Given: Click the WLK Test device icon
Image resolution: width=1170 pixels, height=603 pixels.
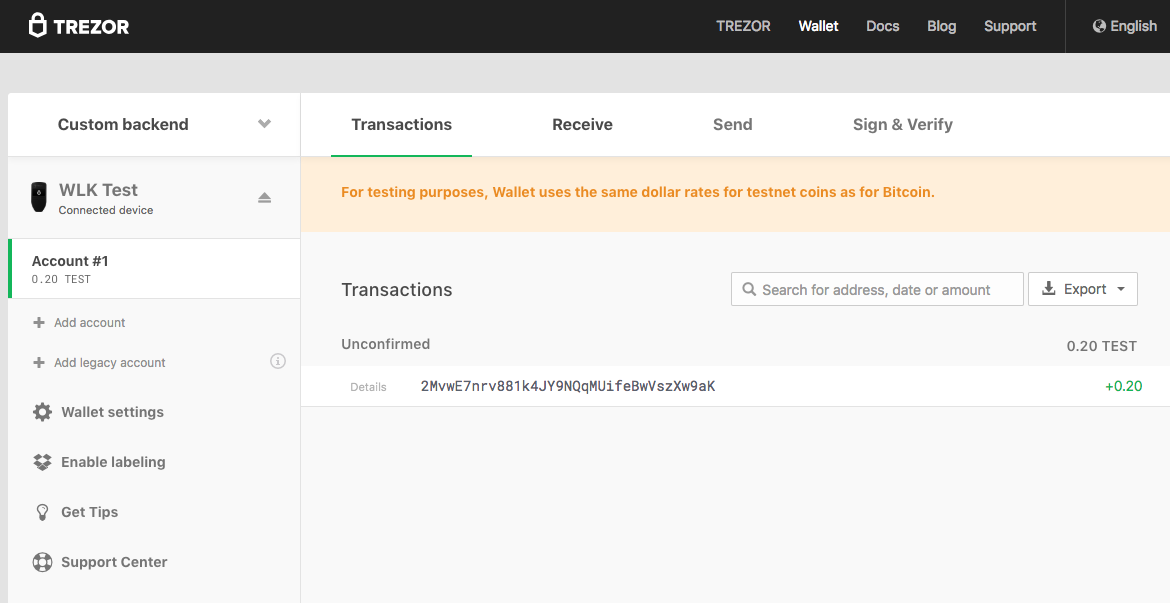Looking at the screenshot, I should click(x=39, y=198).
